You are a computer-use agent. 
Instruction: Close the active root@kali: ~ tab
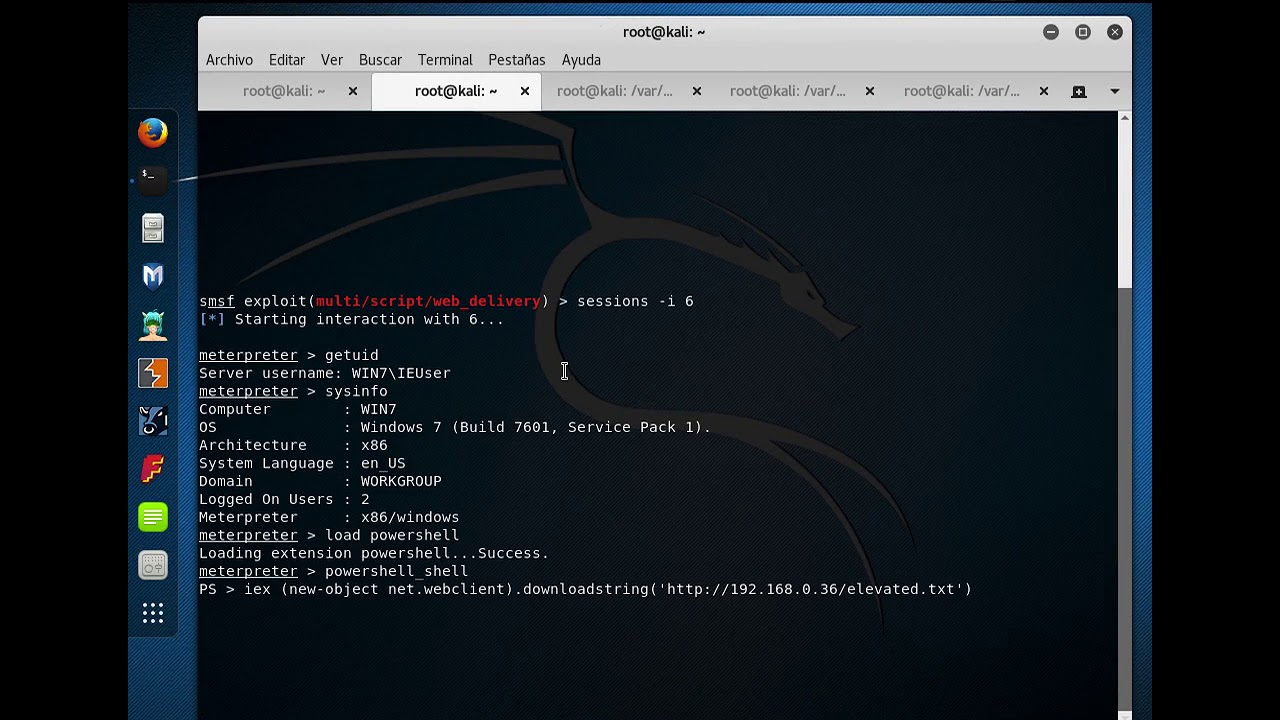pos(524,91)
